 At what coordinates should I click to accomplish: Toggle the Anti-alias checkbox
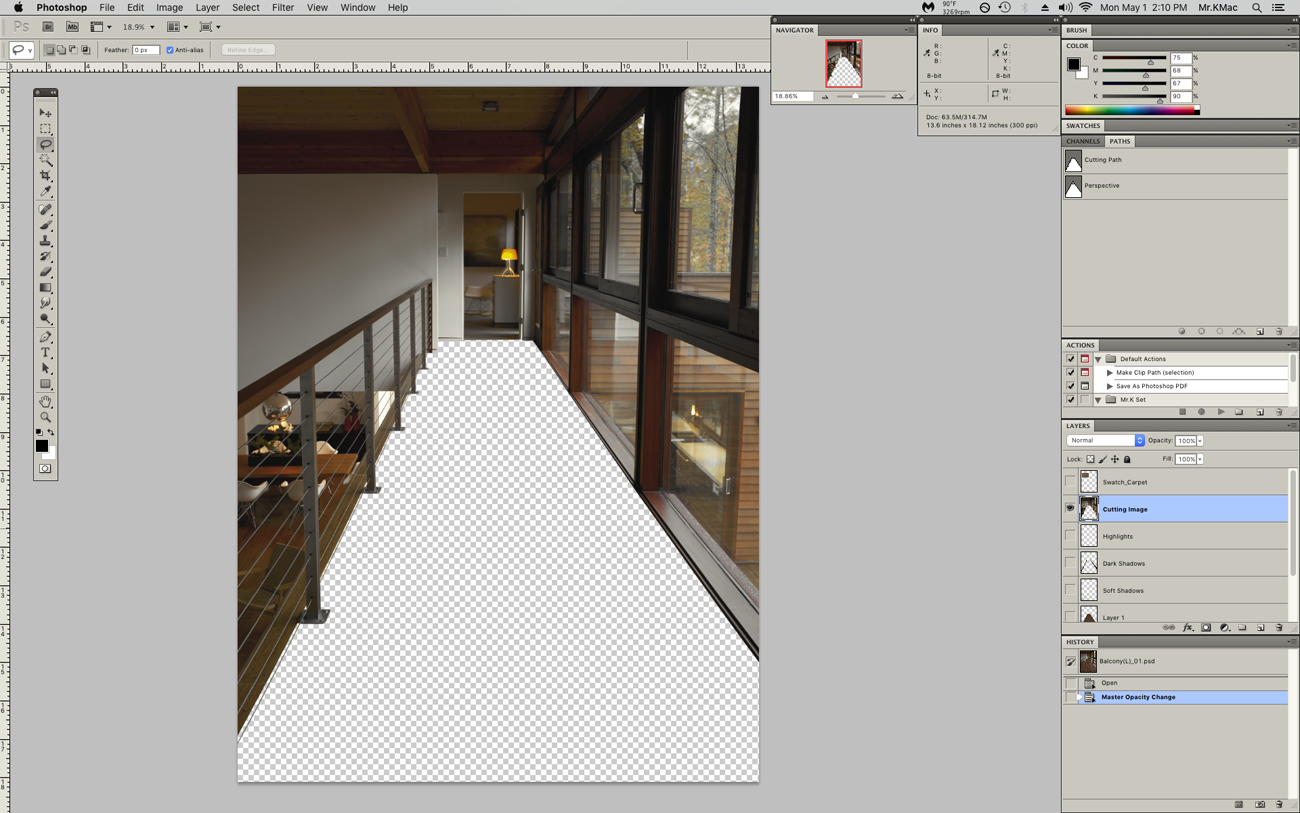pyautogui.click(x=170, y=50)
